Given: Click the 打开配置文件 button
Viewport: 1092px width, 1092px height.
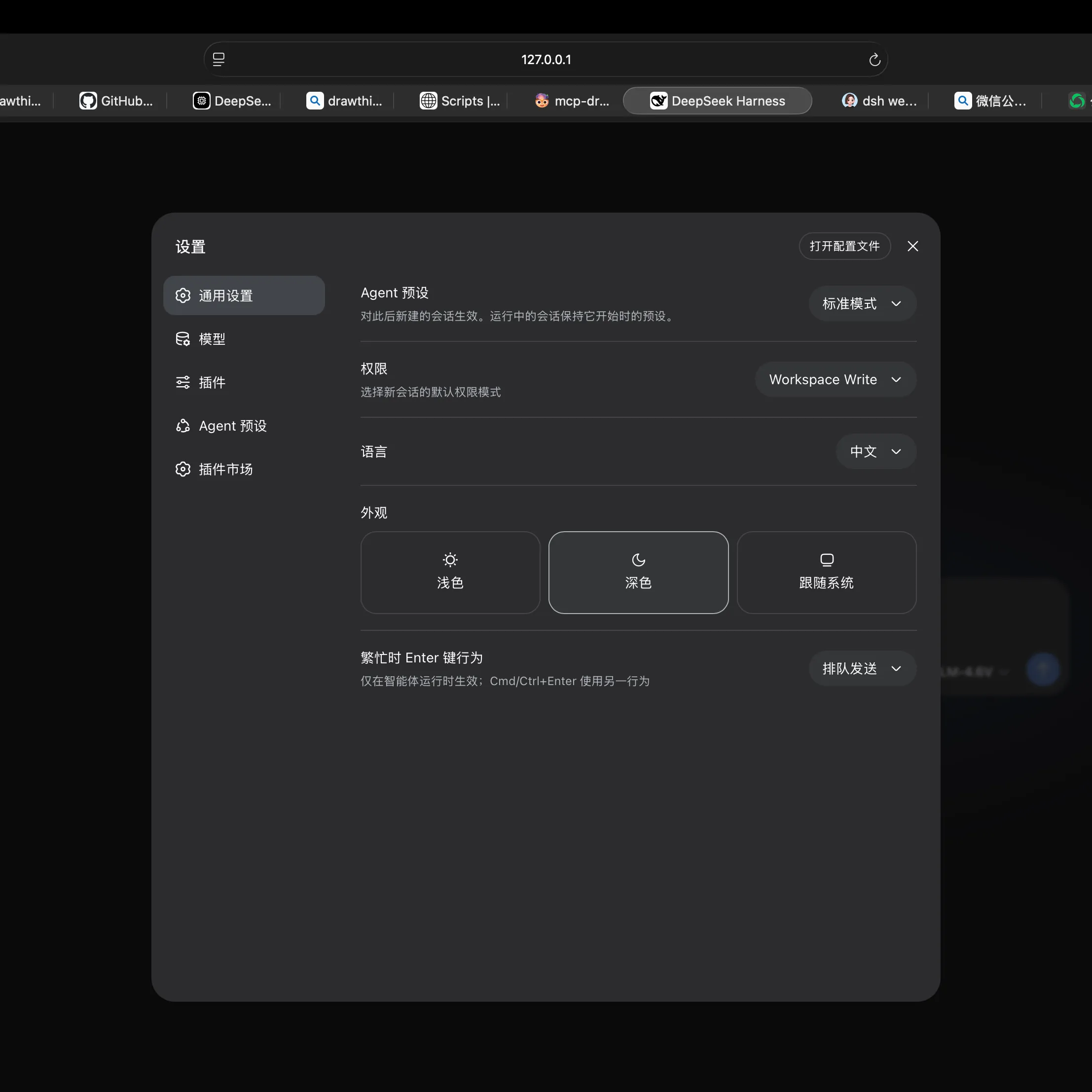Looking at the screenshot, I should [844, 246].
